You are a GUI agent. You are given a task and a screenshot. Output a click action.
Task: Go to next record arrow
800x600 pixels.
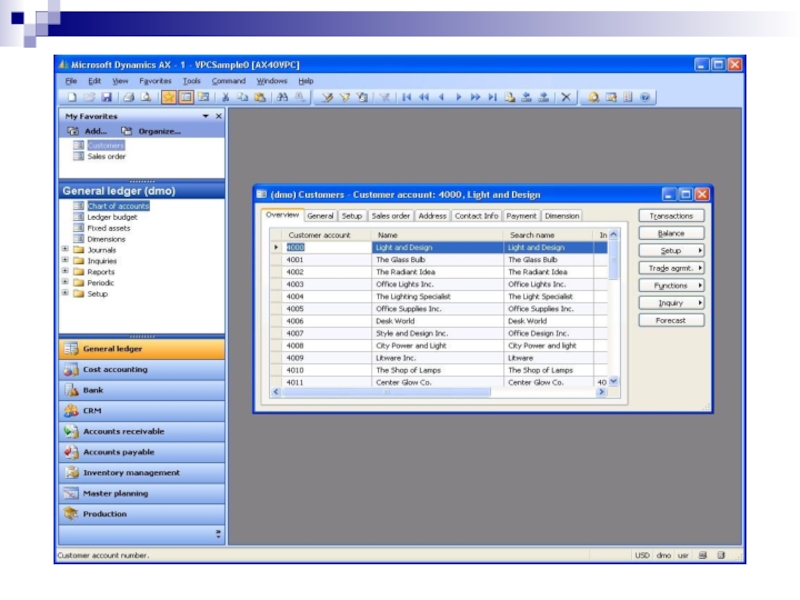tap(458, 97)
